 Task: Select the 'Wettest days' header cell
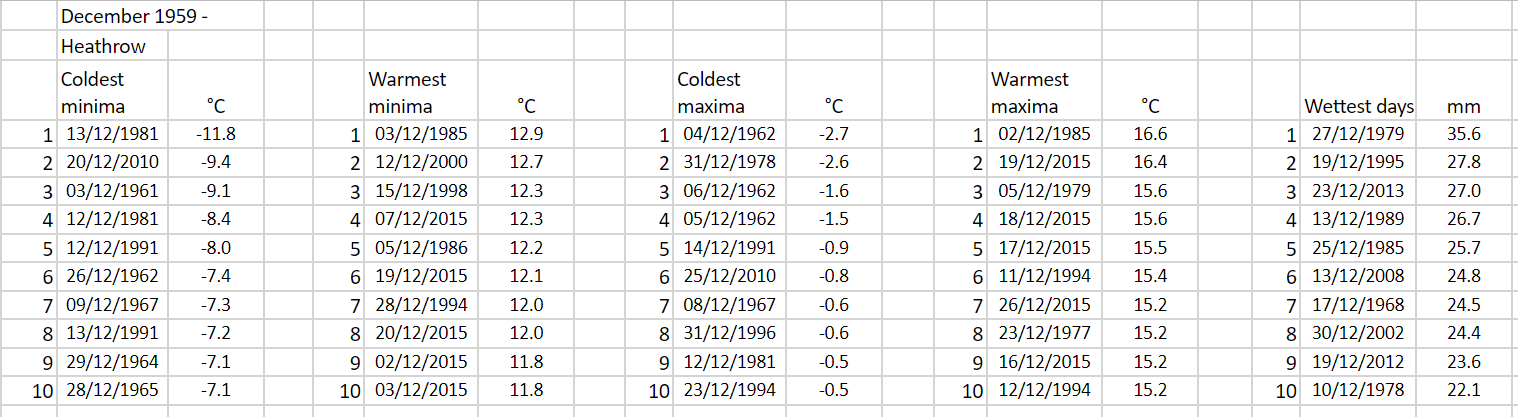coord(1358,106)
